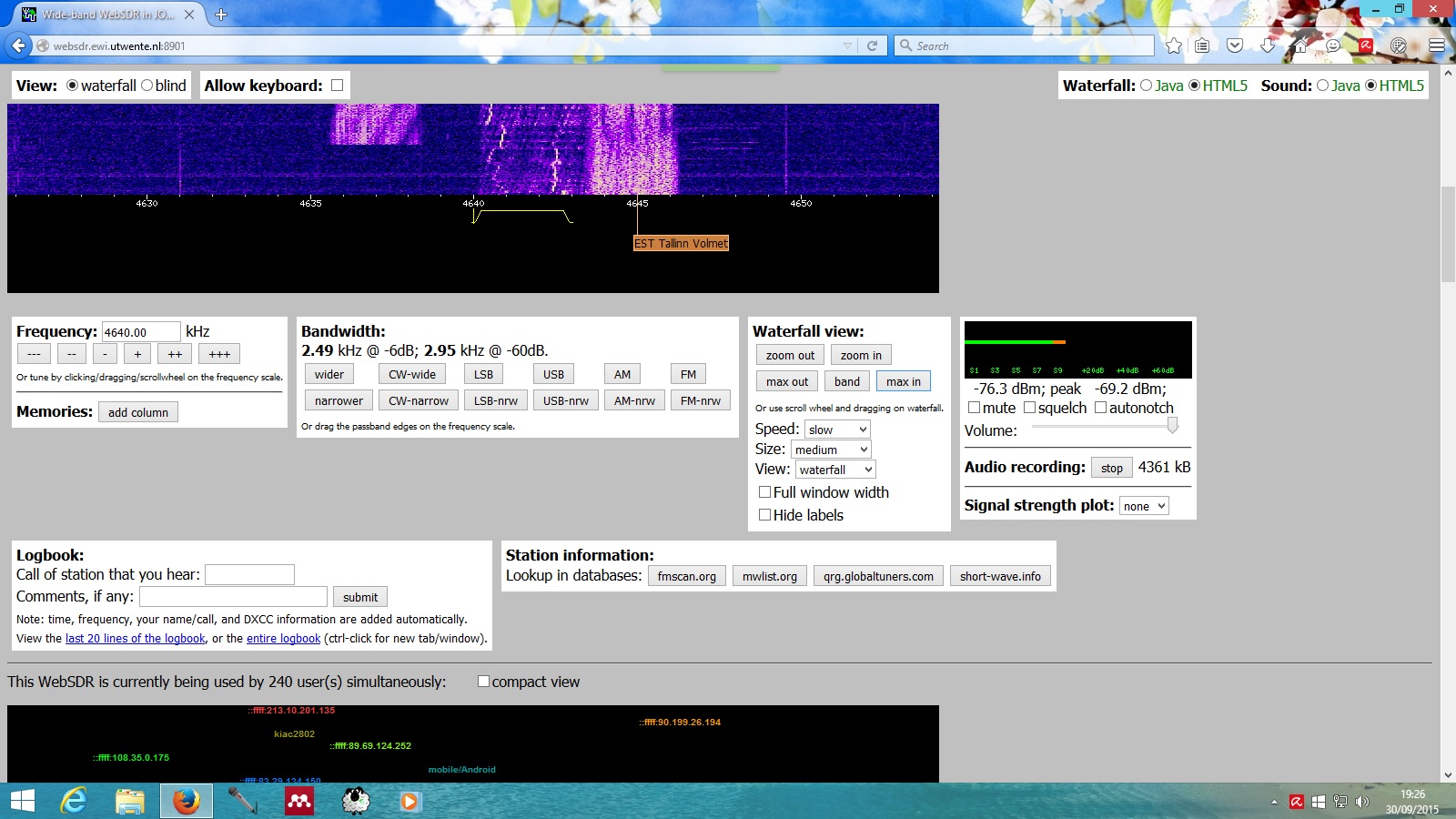Click the Frequency input field
This screenshot has height=819, width=1456.
[x=141, y=332]
